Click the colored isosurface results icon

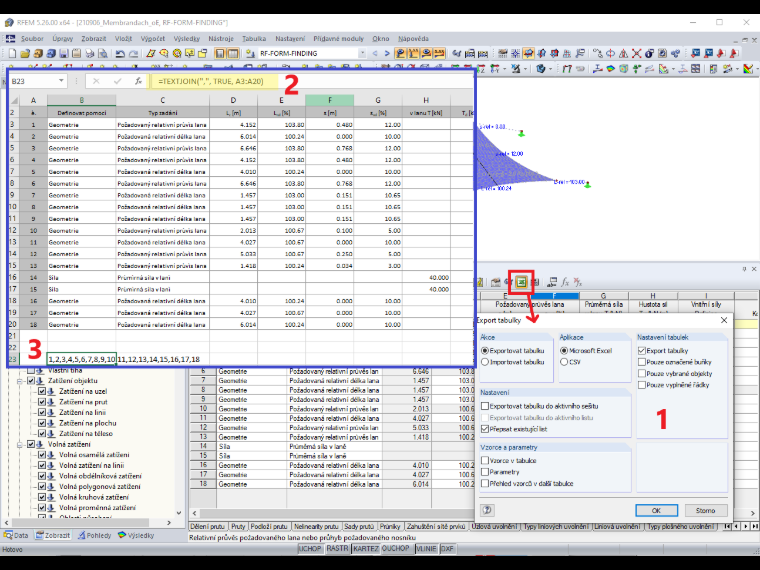pyautogui.click(x=611, y=69)
